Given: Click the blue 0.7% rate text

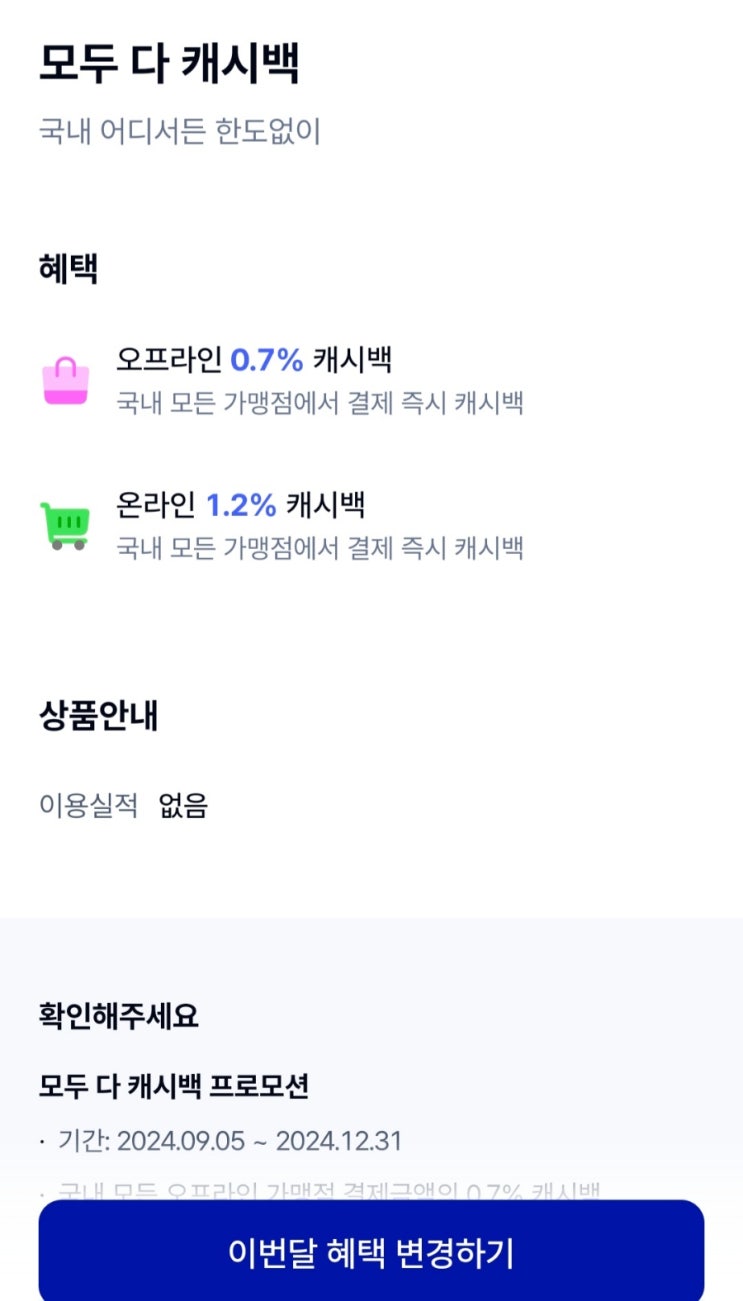Looking at the screenshot, I should (267, 358).
